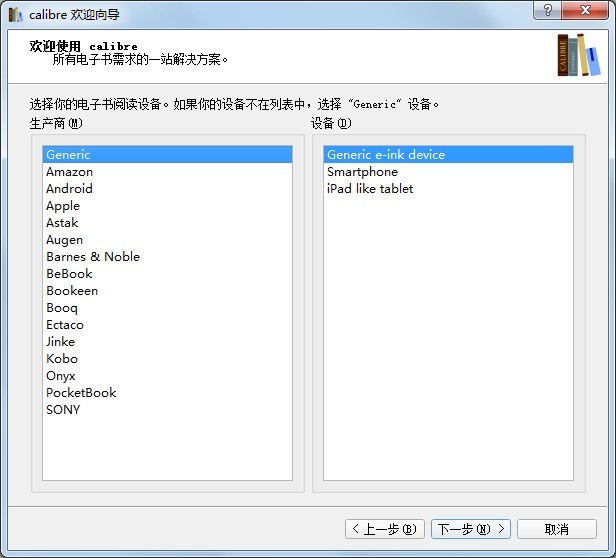This screenshot has height=558, width=616.
Task: Close the calibre welcome wizard window
Action: [585, 9]
